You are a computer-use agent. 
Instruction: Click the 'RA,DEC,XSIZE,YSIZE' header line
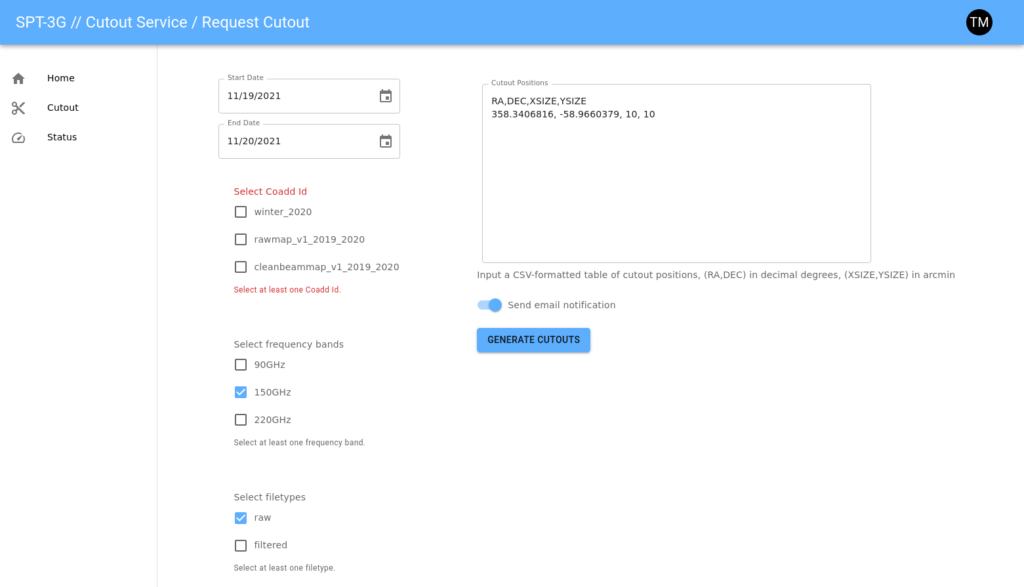click(539, 101)
